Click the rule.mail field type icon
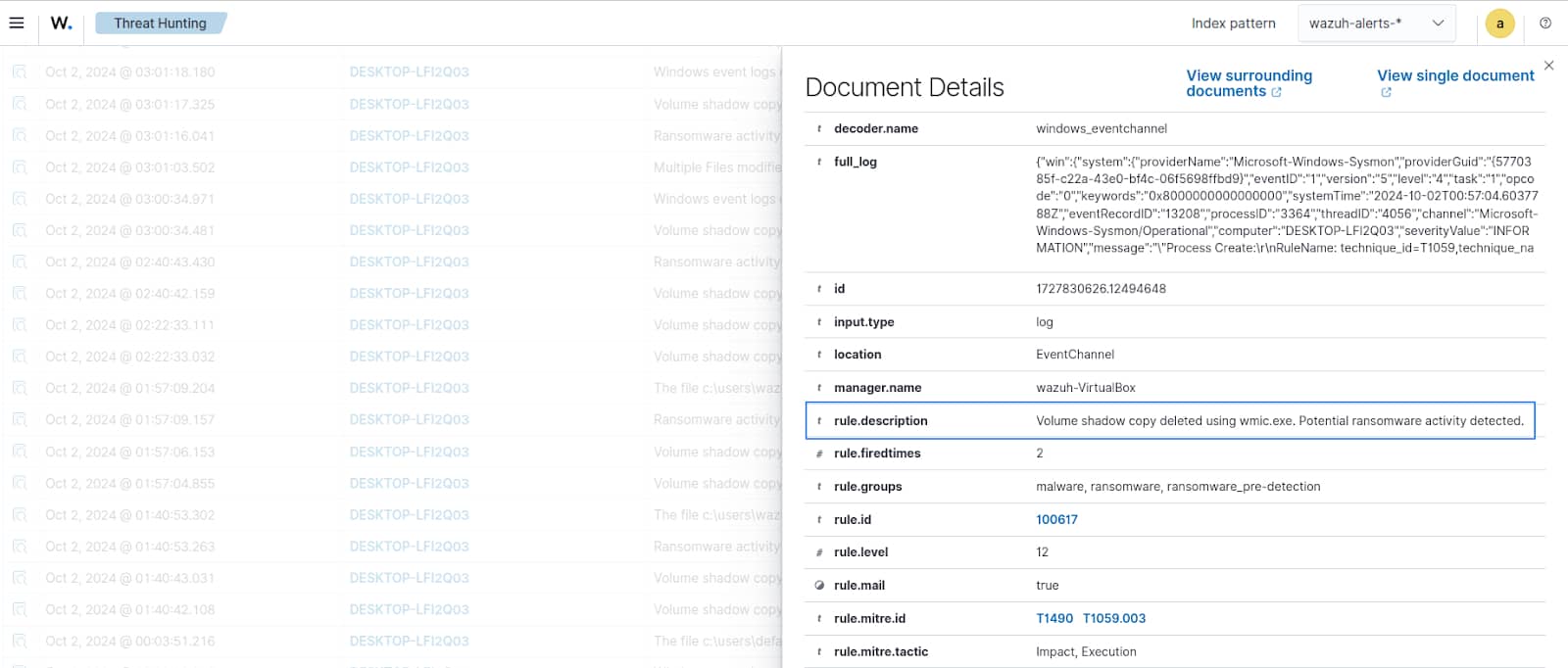 tap(819, 586)
